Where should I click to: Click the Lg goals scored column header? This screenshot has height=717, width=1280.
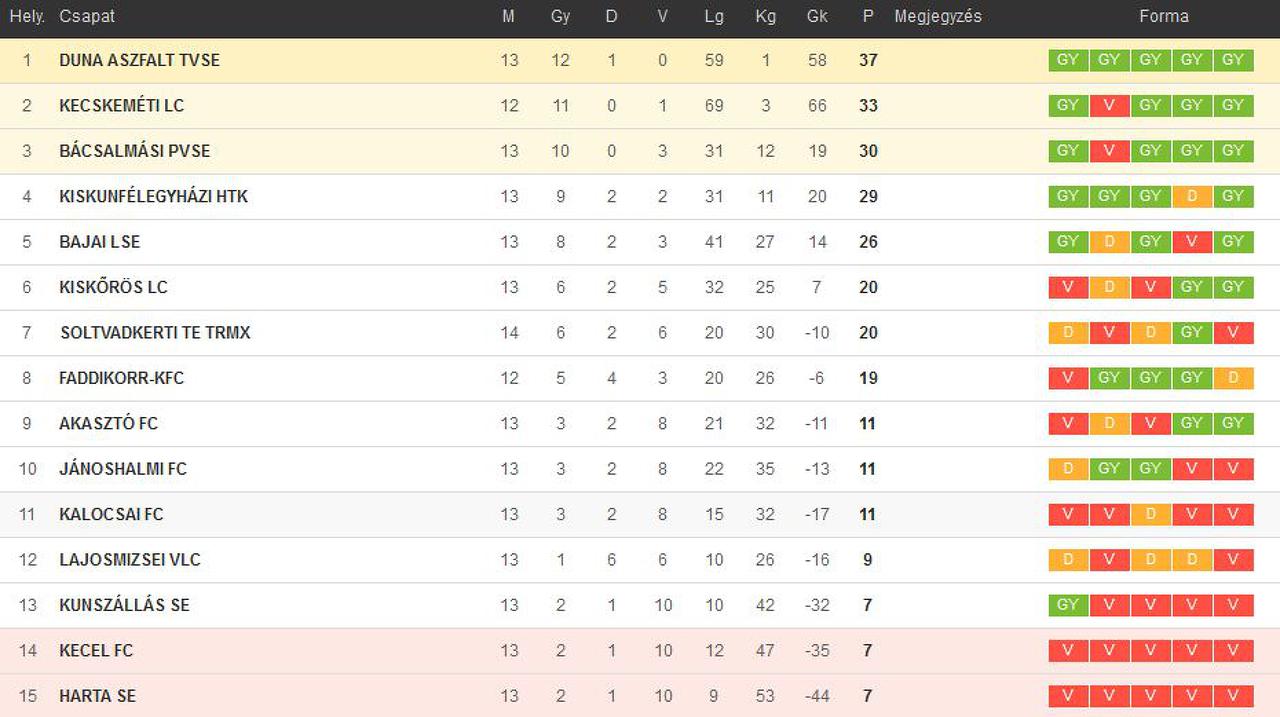tap(713, 16)
